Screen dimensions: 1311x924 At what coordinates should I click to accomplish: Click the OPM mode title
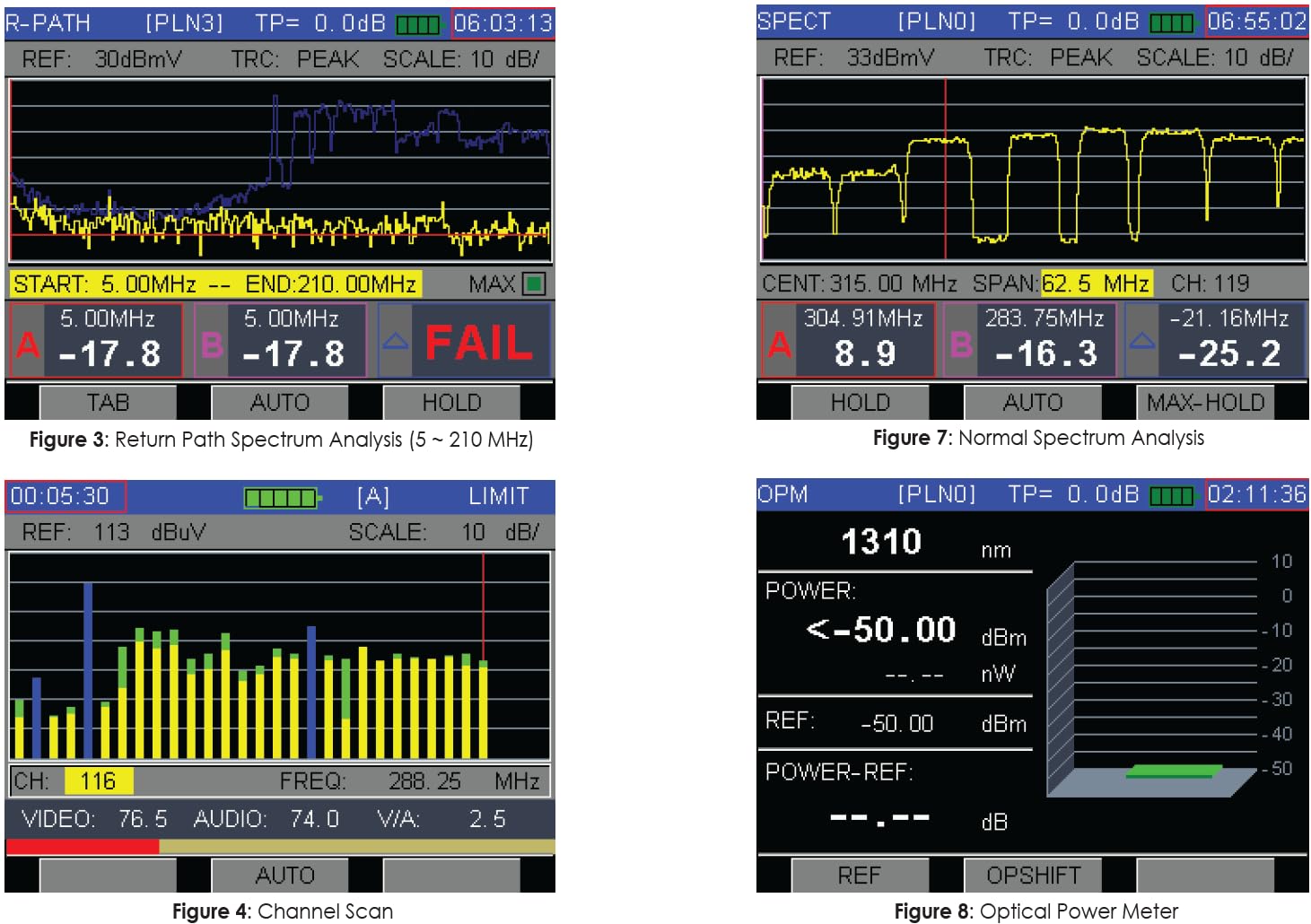pos(782,494)
